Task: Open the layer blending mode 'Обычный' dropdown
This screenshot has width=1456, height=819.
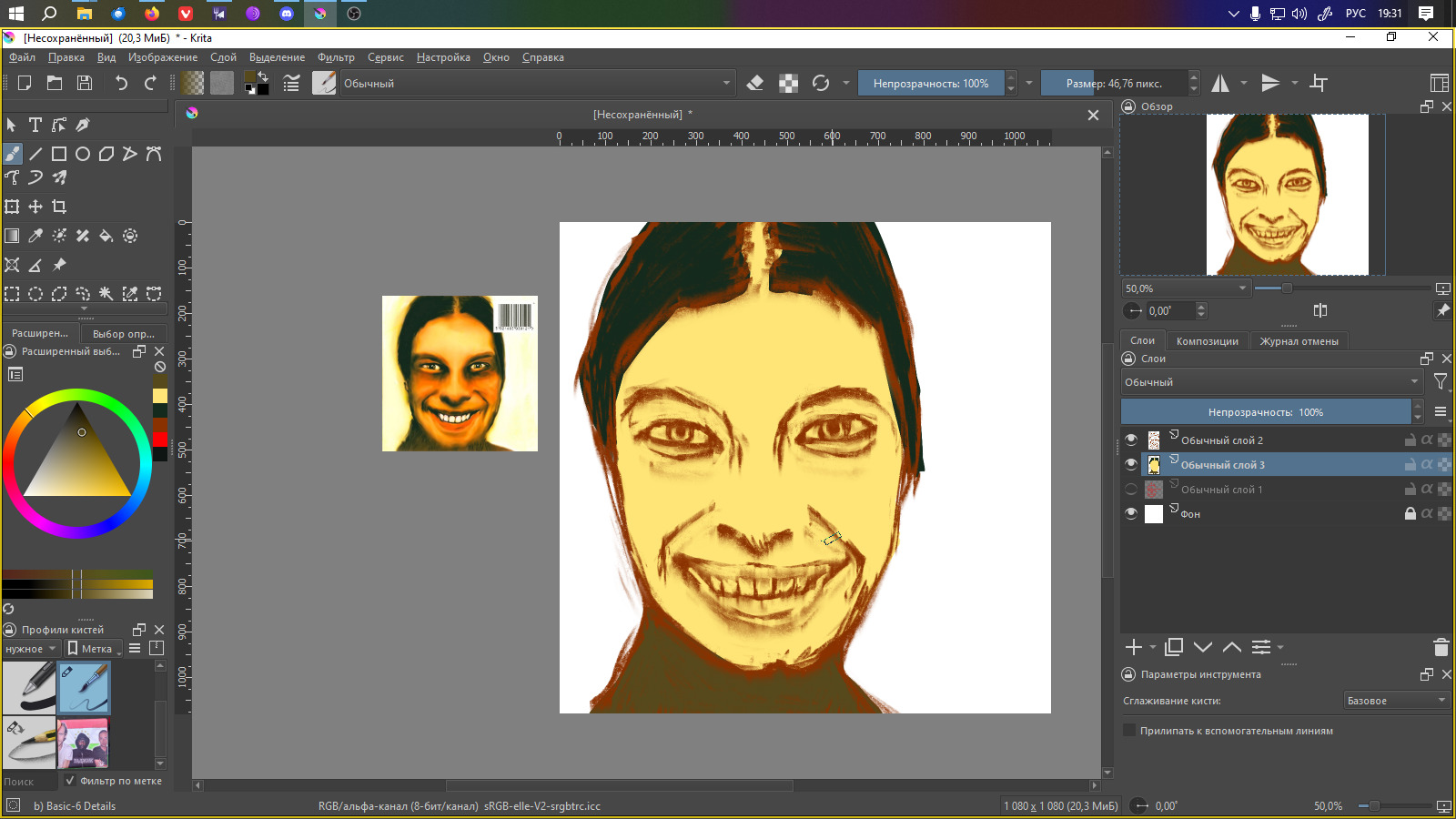Action: (x=1270, y=382)
